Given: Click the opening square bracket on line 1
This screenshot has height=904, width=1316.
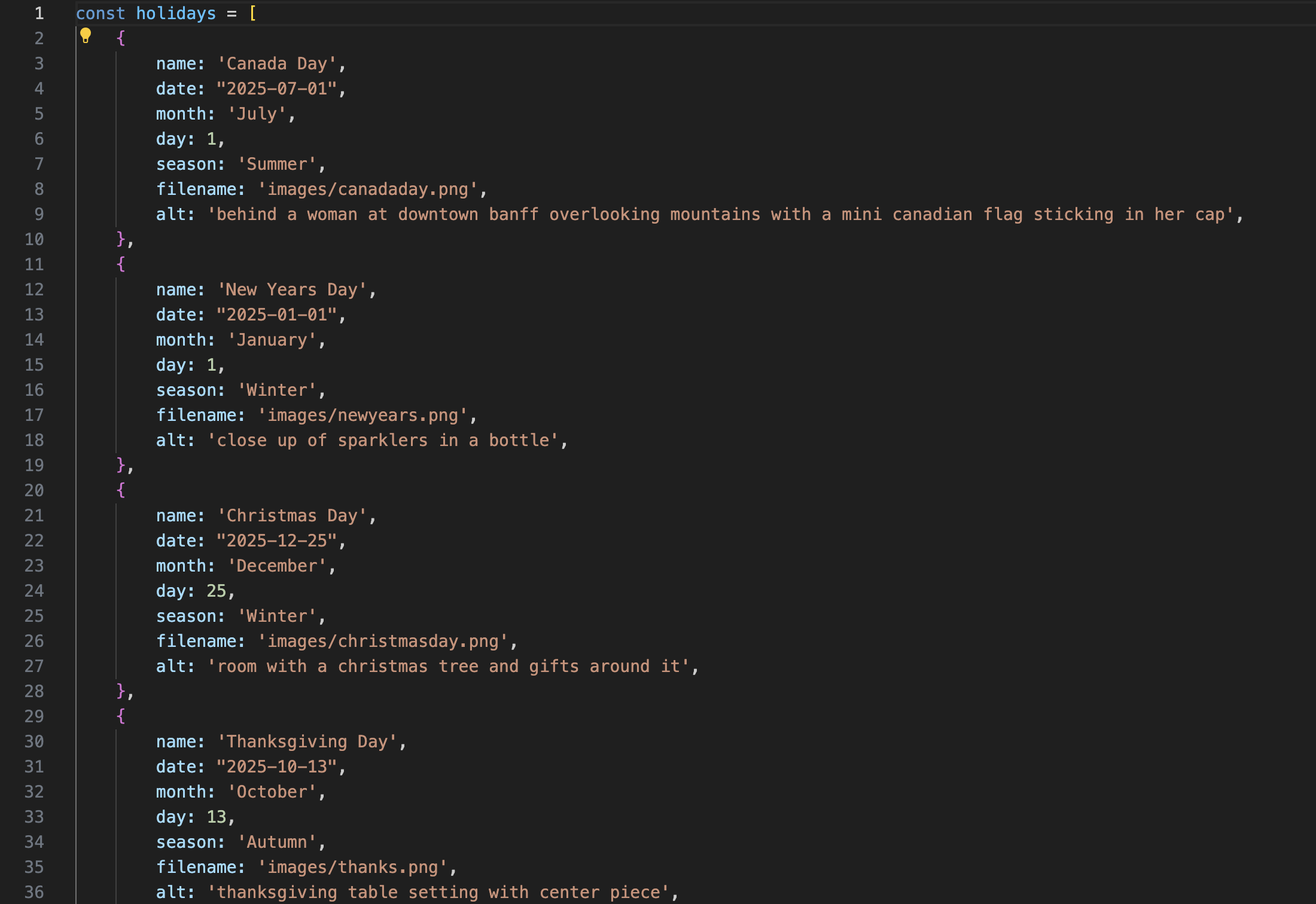Looking at the screenshot, I should (252, 13).
